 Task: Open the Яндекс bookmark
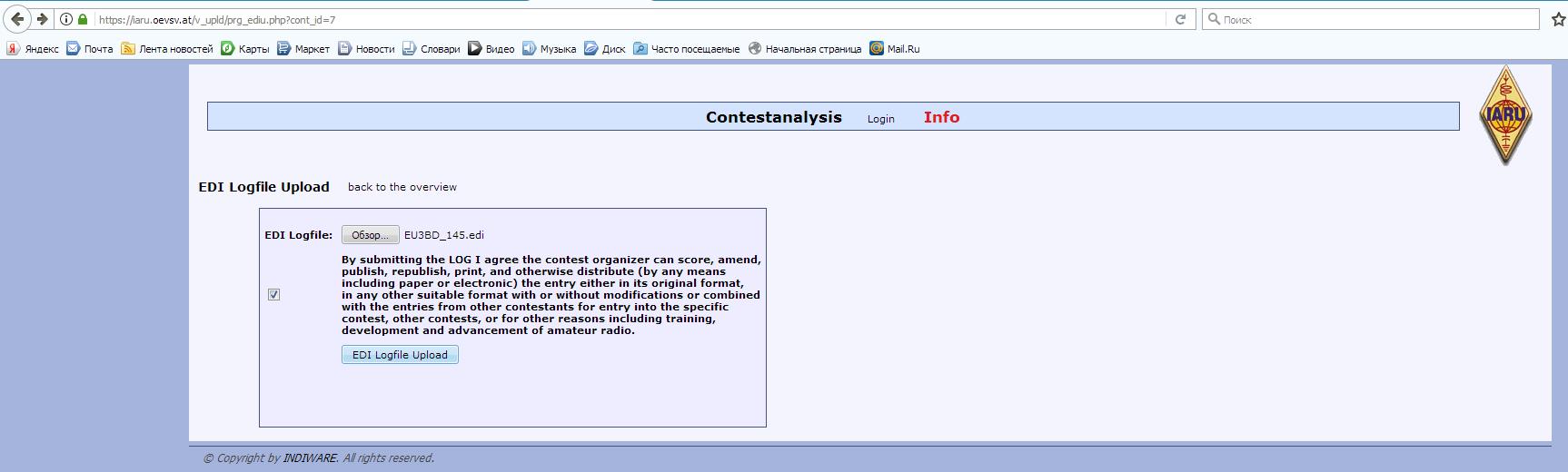pyautogui.click(x=33, y=49)
